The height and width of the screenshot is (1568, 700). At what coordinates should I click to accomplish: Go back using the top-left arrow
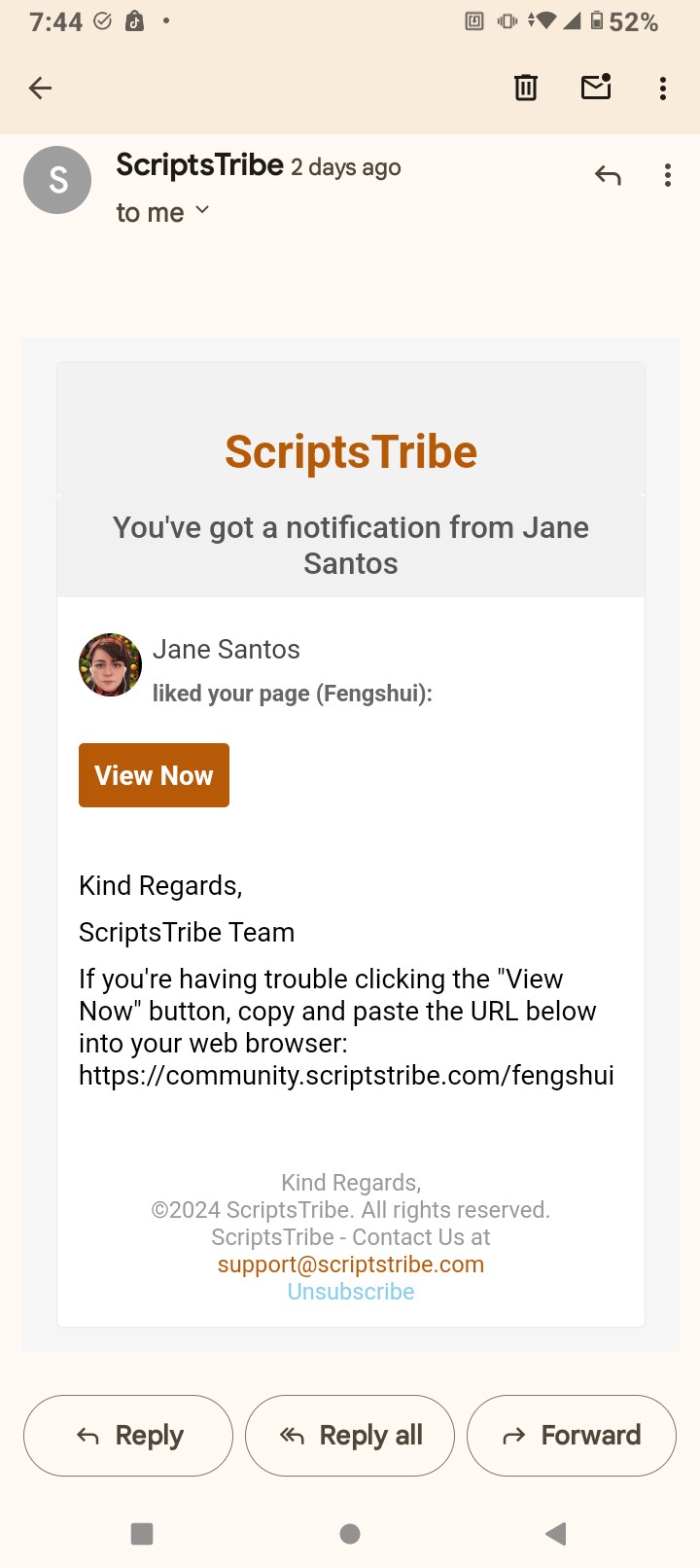coord(41,89)
